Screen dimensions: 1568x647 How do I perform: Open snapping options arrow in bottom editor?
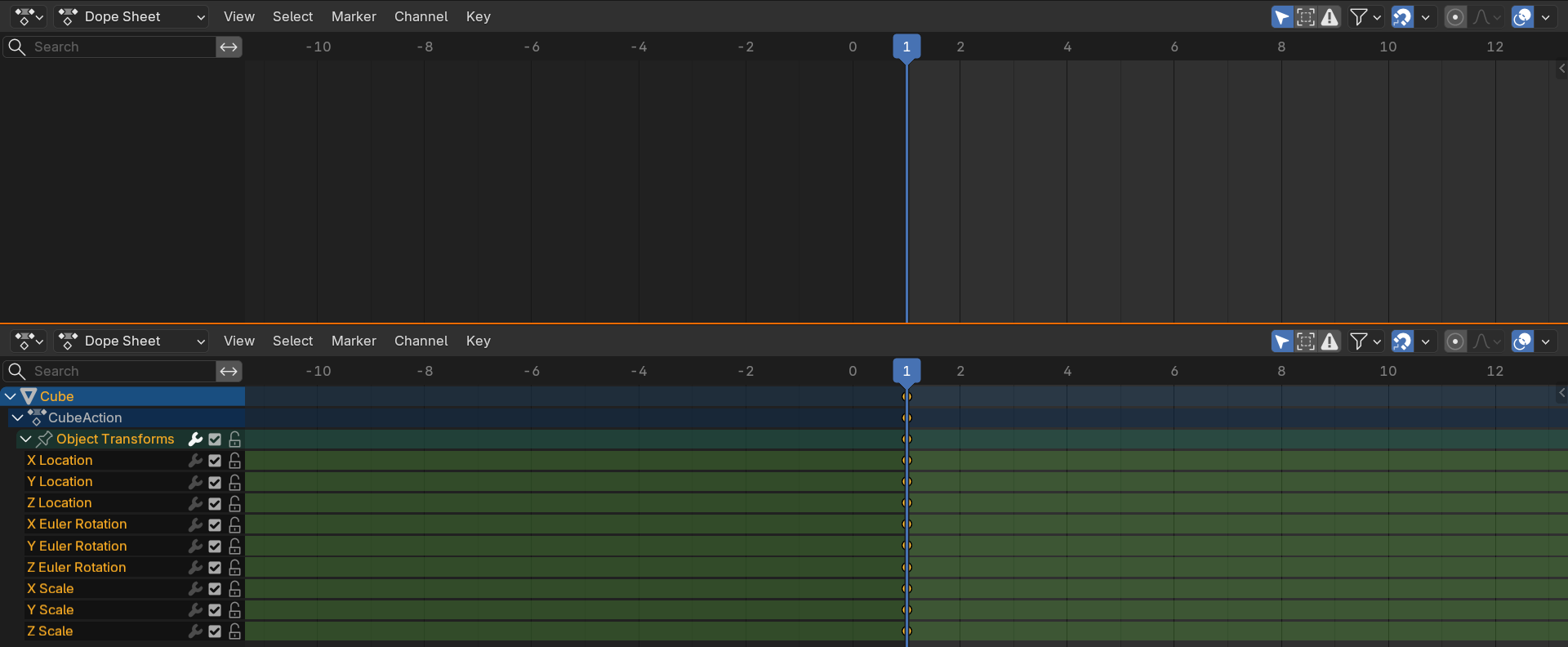click(1426, 341)
